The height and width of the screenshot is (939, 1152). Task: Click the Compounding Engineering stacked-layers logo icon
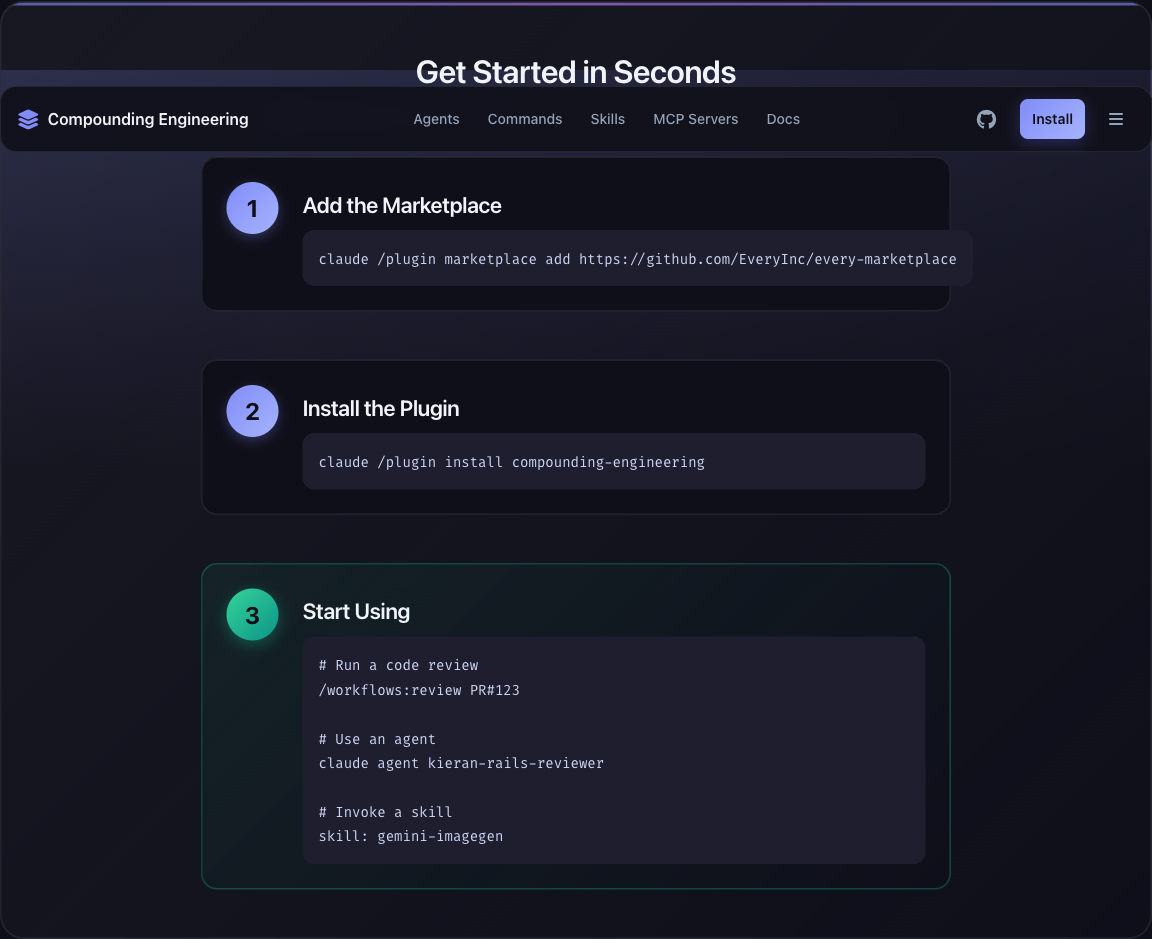pyautogui.click(x=28, y=120)
